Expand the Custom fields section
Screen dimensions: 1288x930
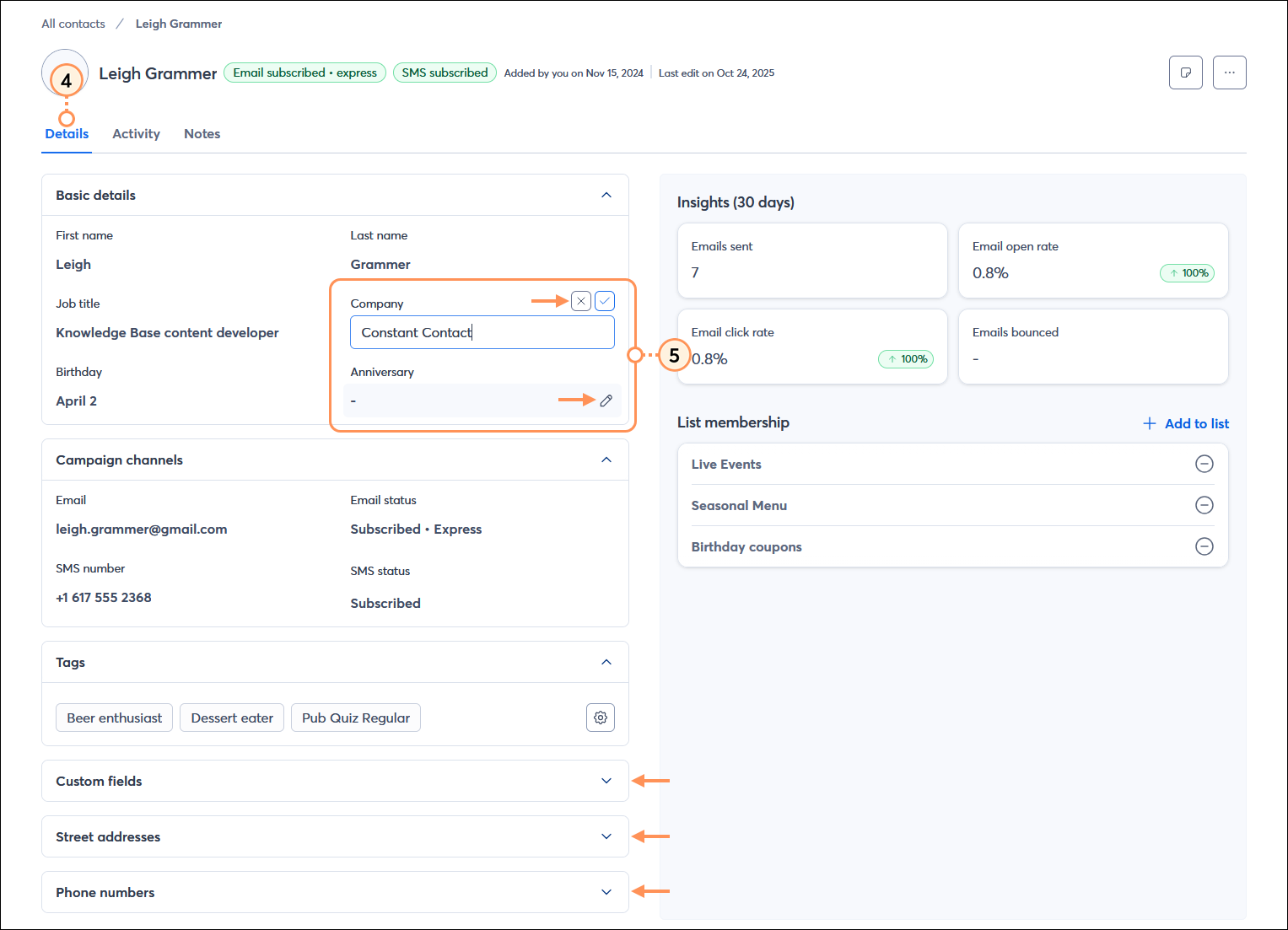pyautogui.click(x=606, y=781)
